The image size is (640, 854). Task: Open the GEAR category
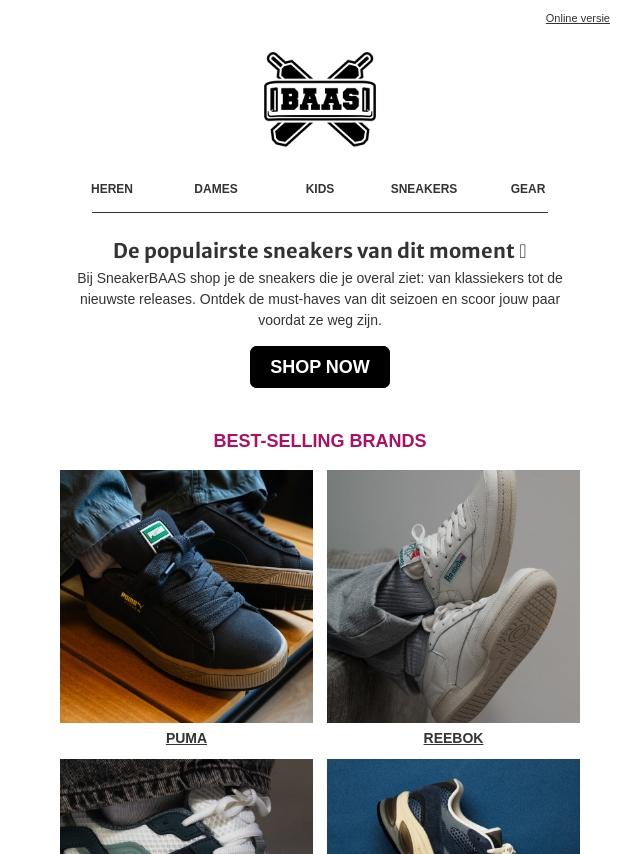528,188
